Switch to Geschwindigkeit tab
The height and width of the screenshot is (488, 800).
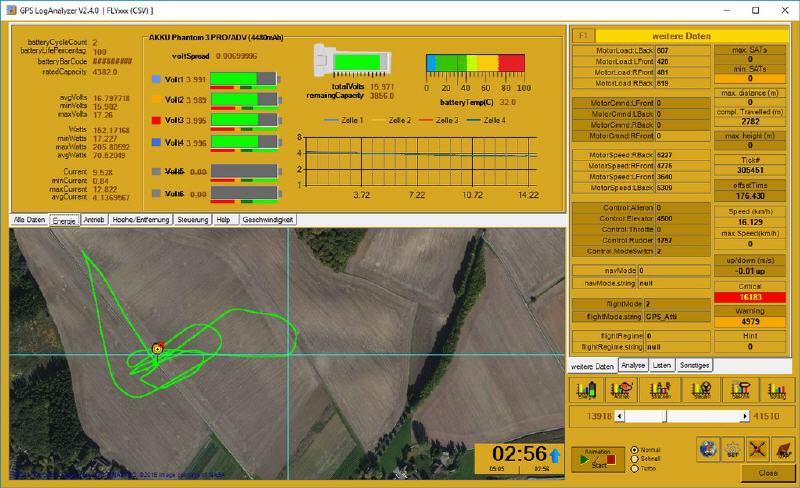267,219
